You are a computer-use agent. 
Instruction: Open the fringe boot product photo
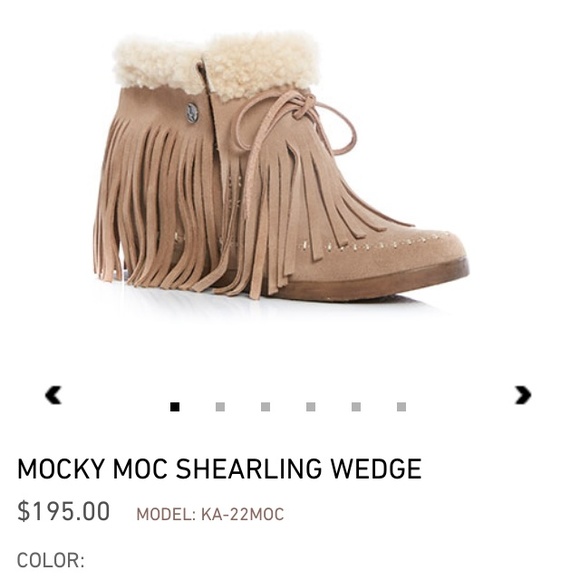[x=281, y=168]
